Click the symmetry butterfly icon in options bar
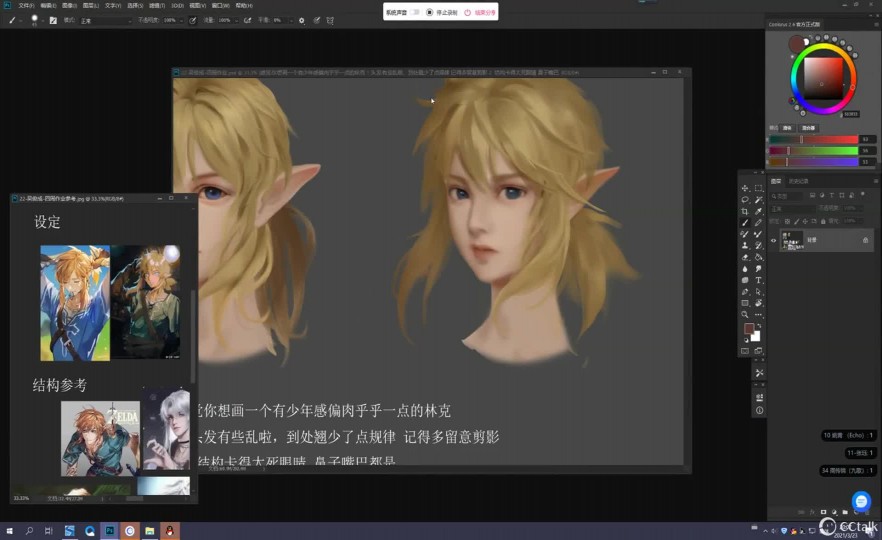The image size is (882, 540). pyautogui.click(x=330, y=20)
